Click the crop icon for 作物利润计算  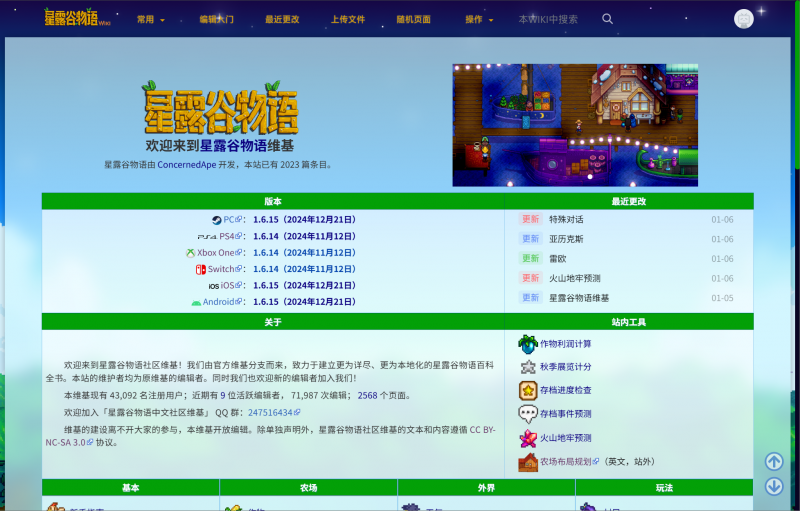(x=528, y=344)
